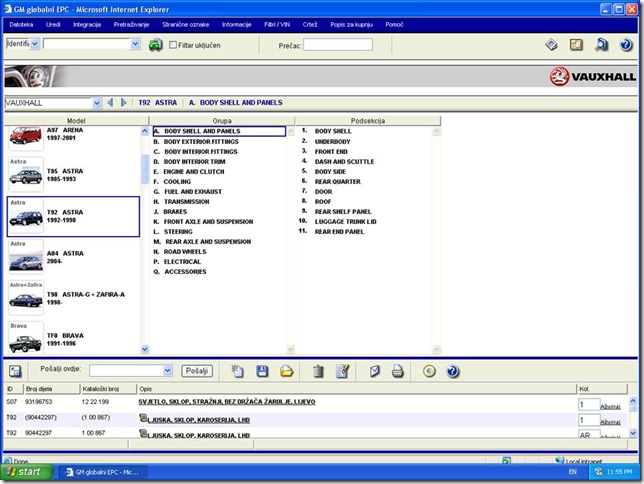Viewport: 644px width, 484px height.
Task: Click the edit list pencil icon
Action: coord(343,371)
